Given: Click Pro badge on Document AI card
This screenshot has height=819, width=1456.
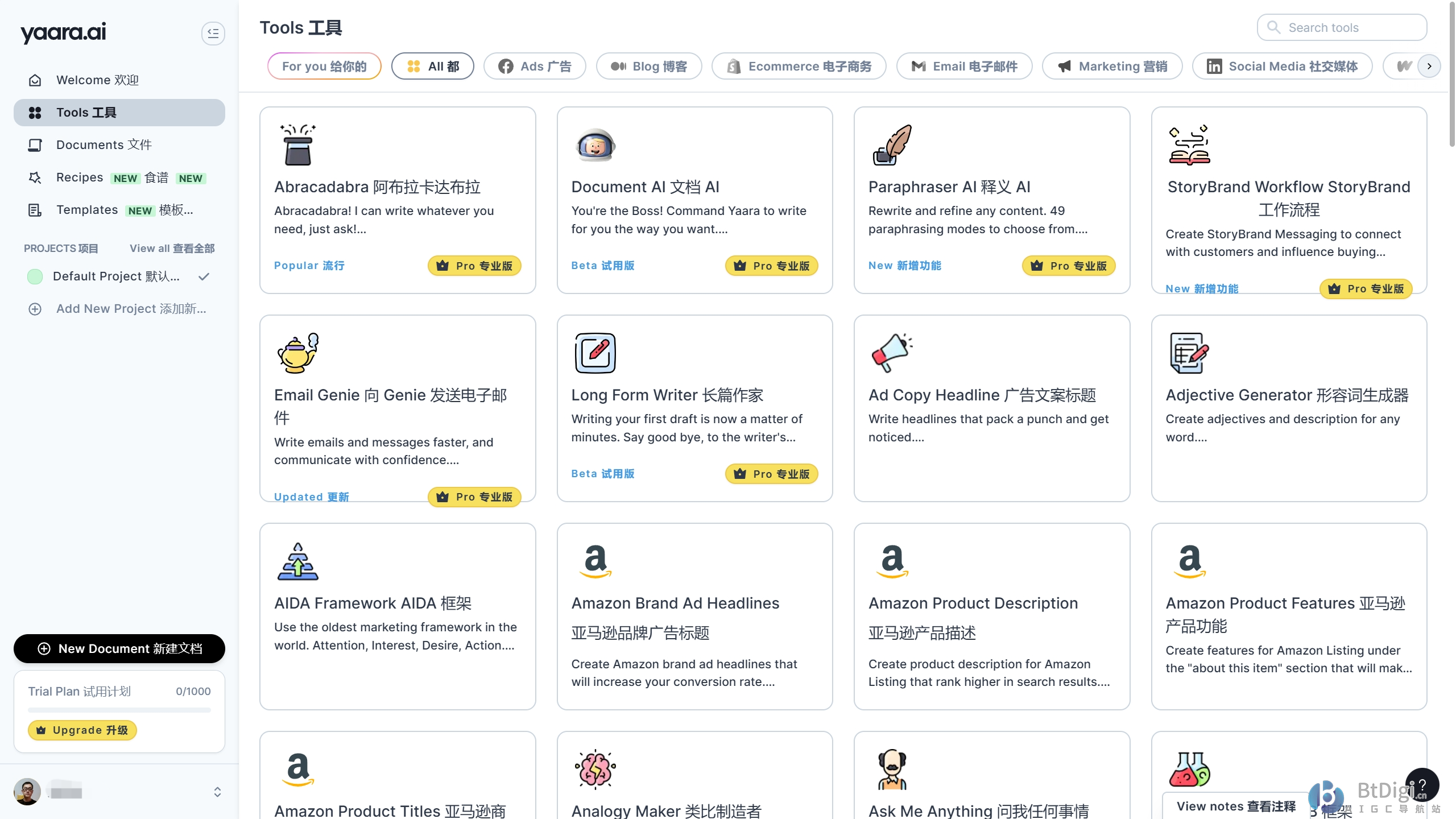Looking at the screenshot, I should 772,266.
